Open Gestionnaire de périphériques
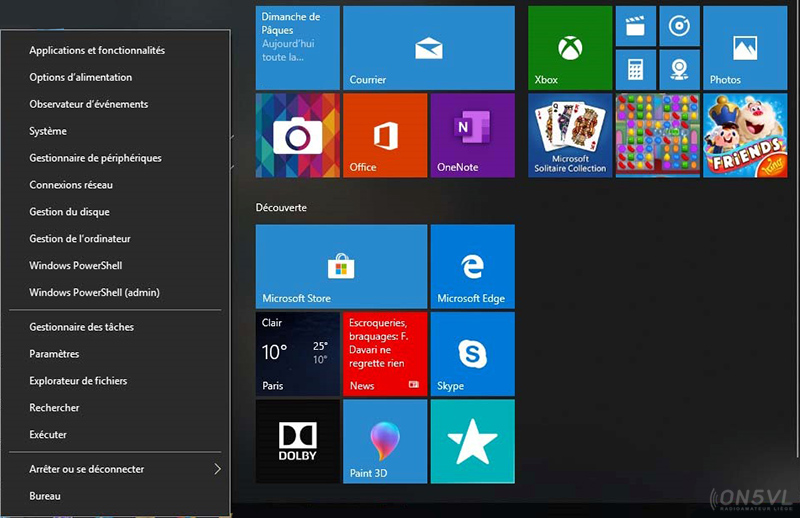Image resolution: width=800 pixels, height=518 pixels. [115, 158]
